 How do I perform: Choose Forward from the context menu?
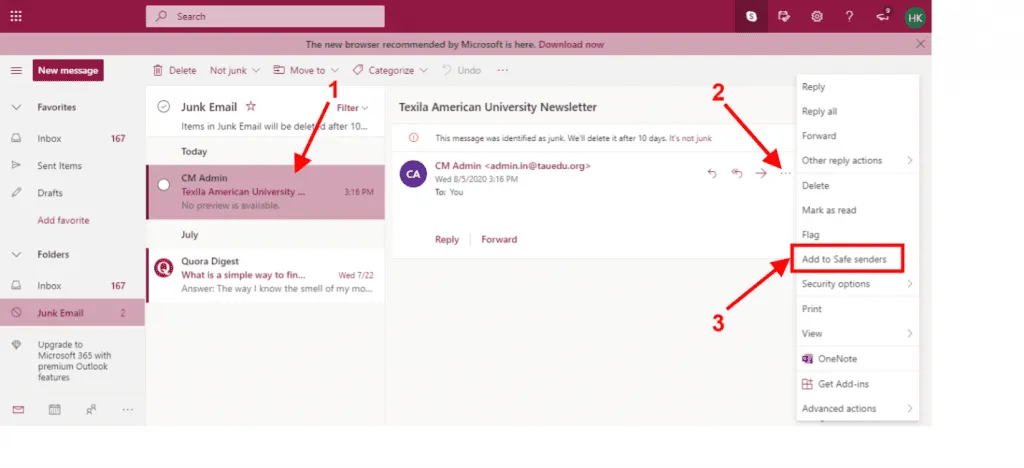[x=857, y=136]
